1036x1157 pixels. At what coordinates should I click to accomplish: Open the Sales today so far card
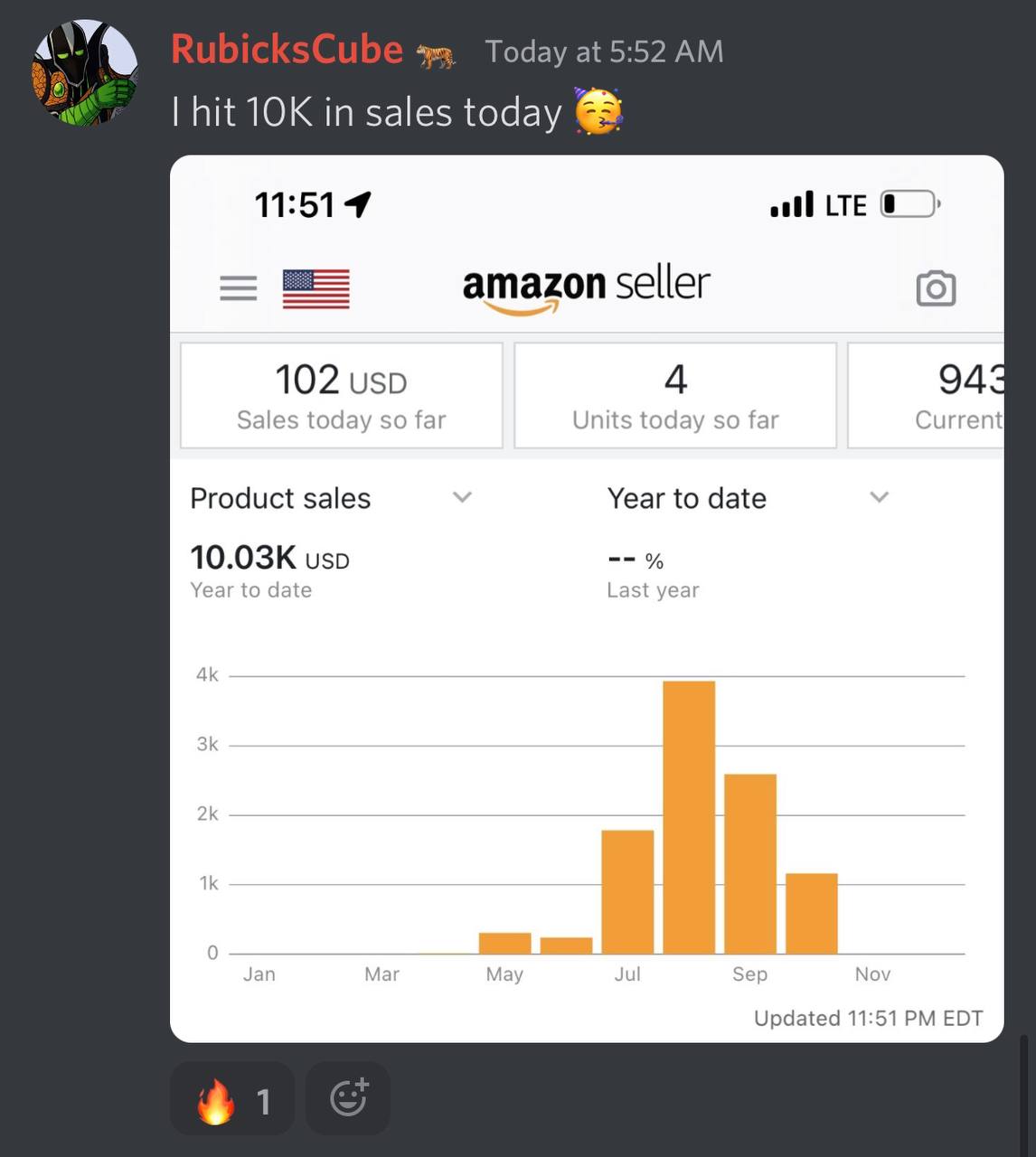pos(342,395)
